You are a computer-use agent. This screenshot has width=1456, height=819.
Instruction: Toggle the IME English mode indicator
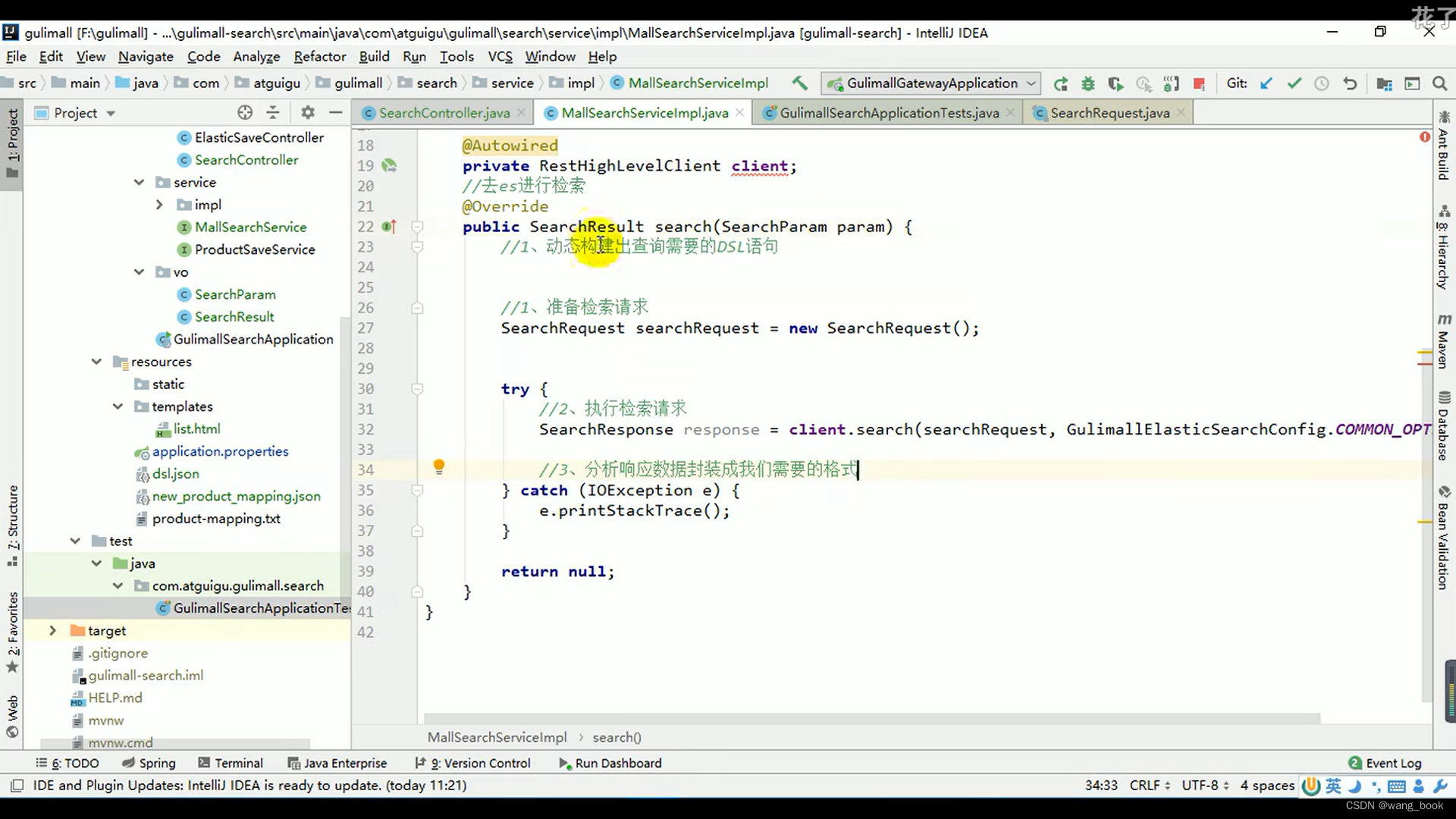[x=1333, y=786]
